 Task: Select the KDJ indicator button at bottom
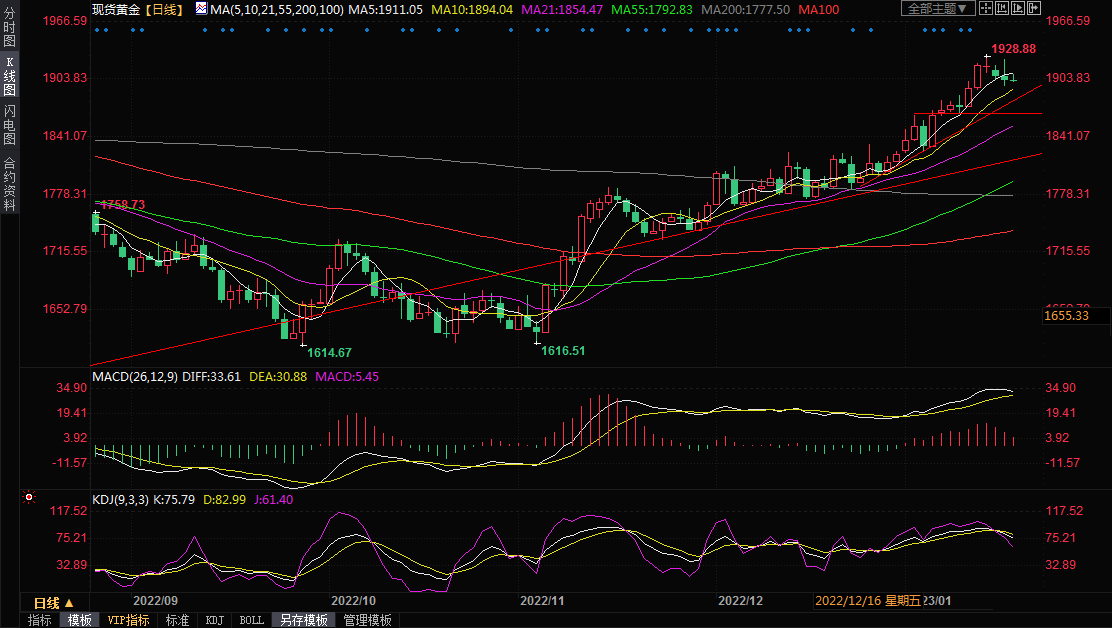click(215, 620)
